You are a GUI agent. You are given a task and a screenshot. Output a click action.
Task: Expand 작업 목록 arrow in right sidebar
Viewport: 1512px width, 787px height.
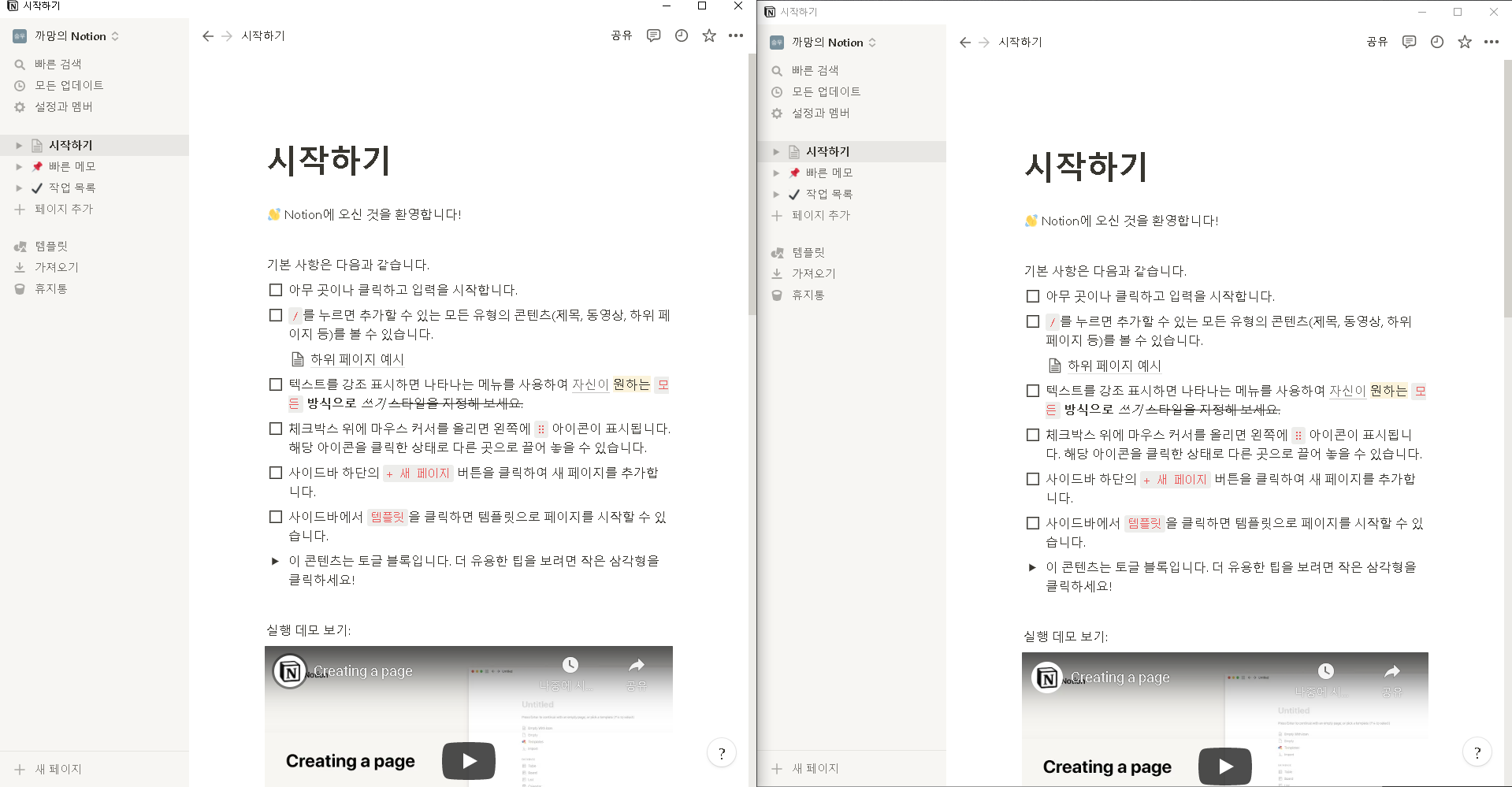click(776, 195)
